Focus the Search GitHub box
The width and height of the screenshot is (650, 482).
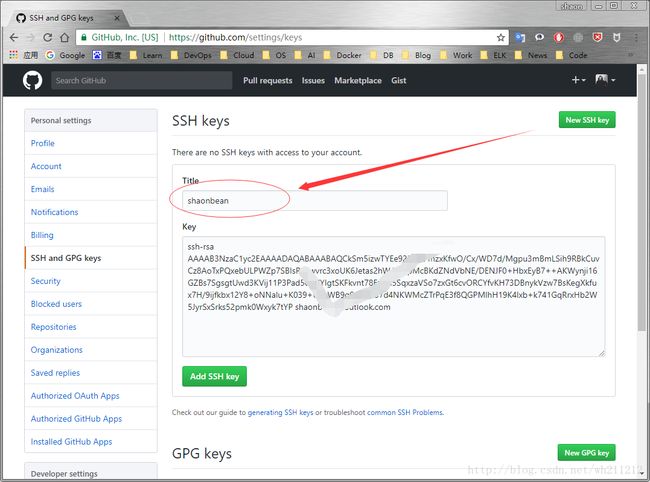pyautogui.click(x=141, y=80)
